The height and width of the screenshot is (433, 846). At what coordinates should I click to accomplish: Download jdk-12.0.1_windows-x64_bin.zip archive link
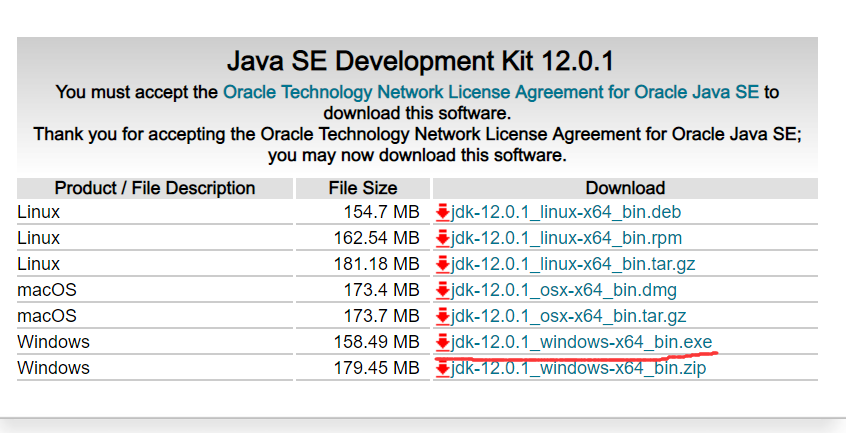point(580,368)
